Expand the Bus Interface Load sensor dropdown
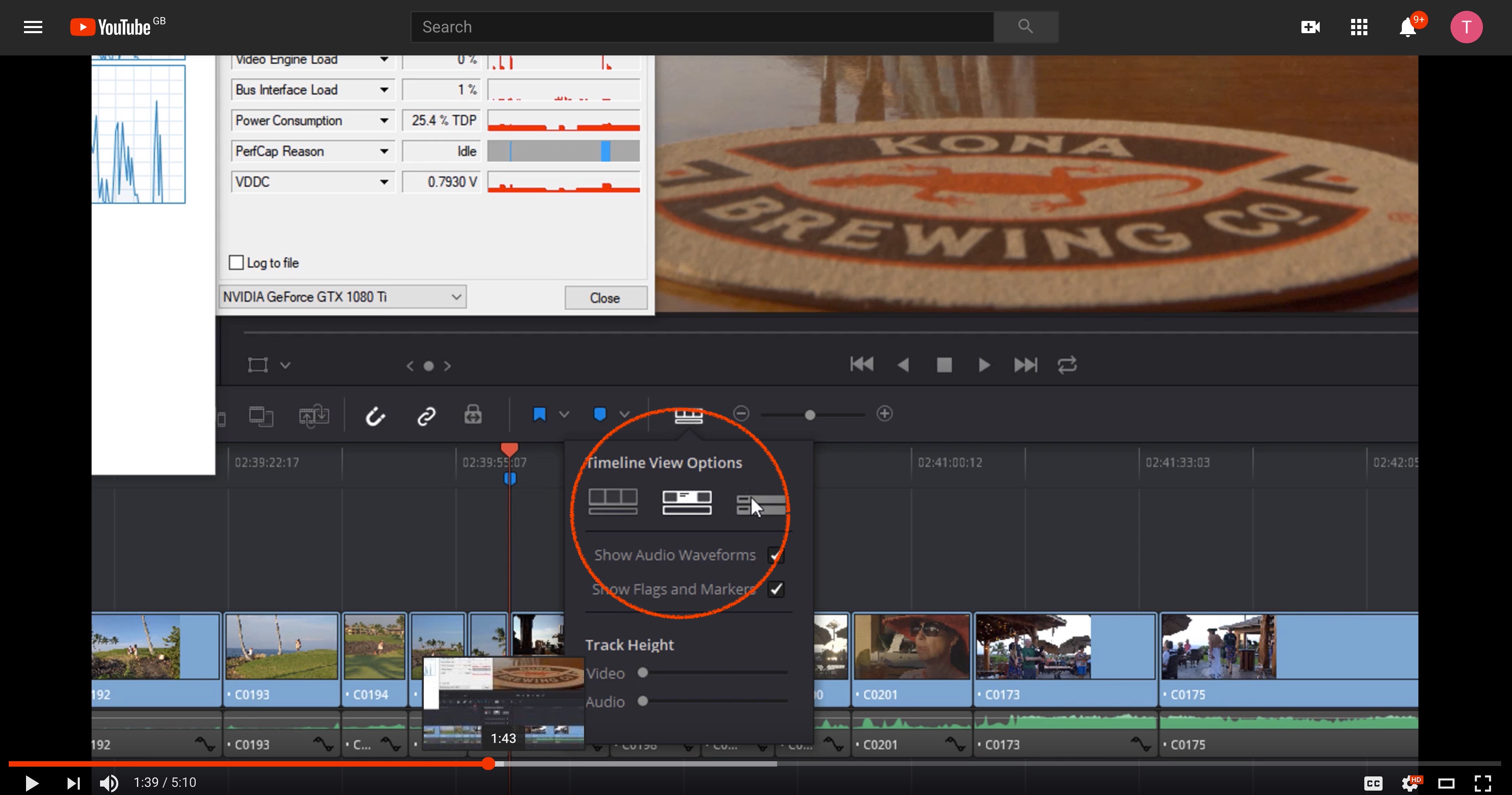Image resolution: width=1512 pixels, height=795 pixels. [x=384, y=90]
